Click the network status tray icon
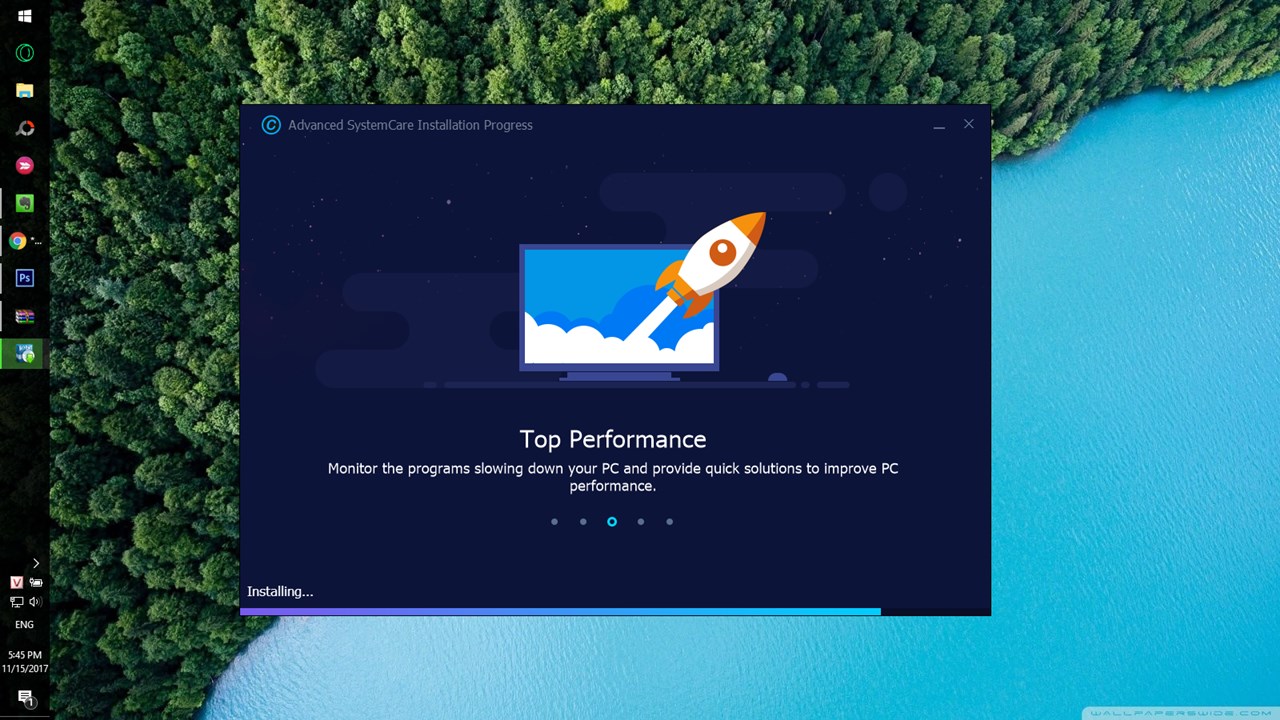Screen dimensions: 1280x720 click(x=16, y=602)
